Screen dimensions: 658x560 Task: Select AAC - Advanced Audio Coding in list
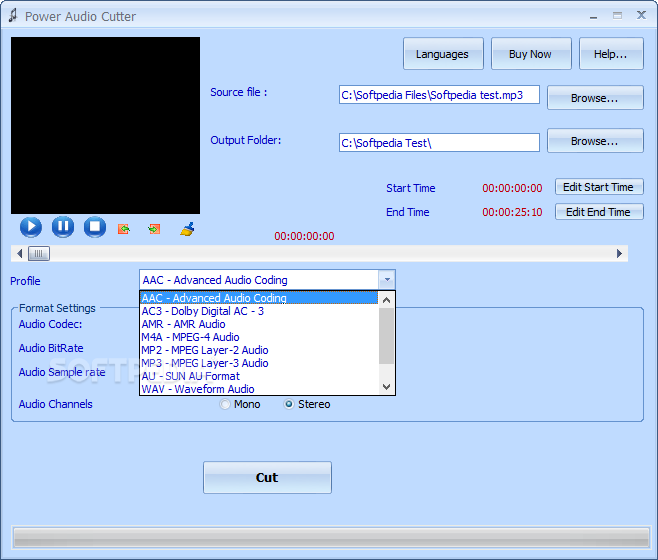(259, 298)
